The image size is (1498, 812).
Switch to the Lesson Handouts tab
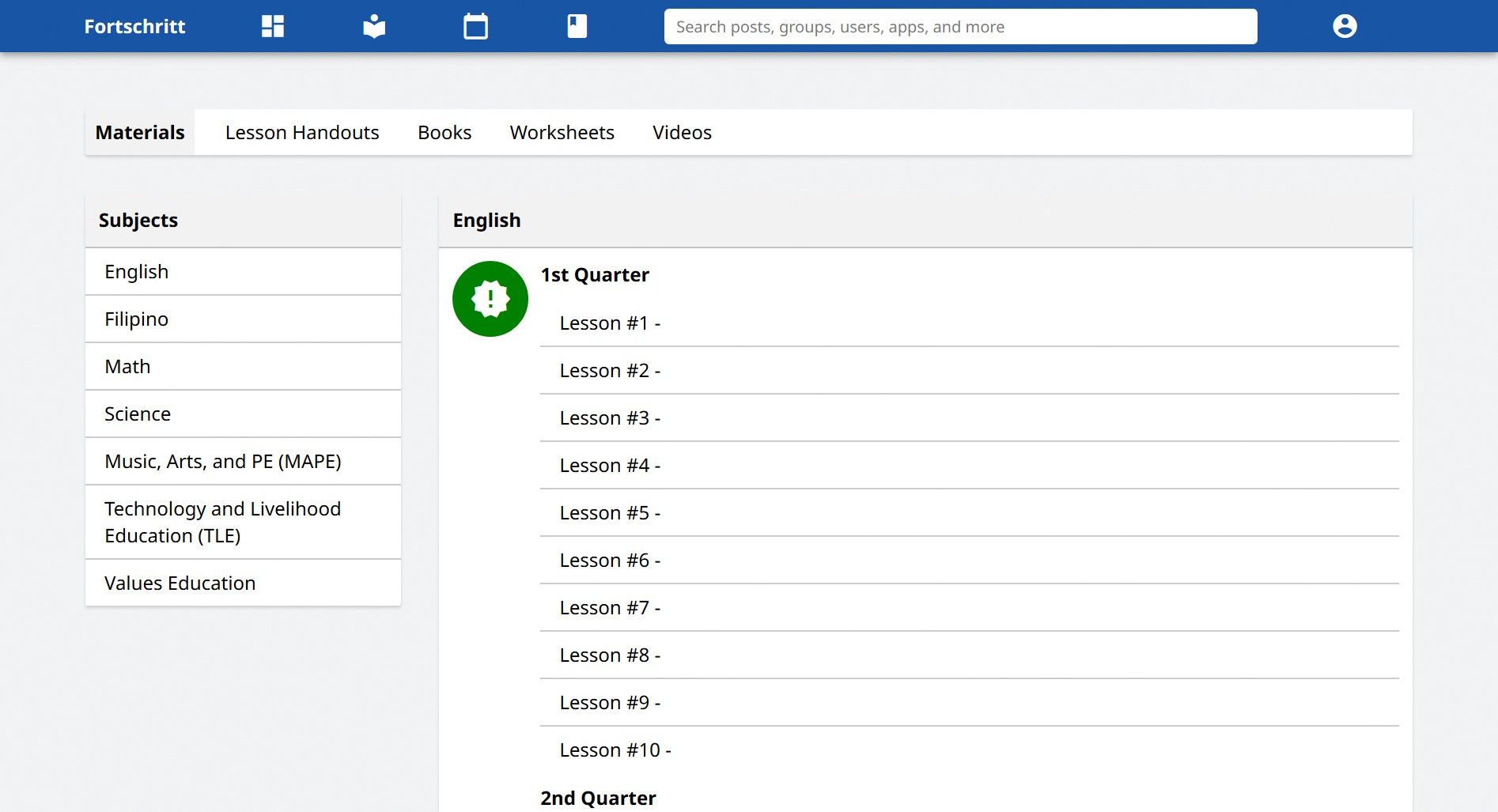point(302,132)
